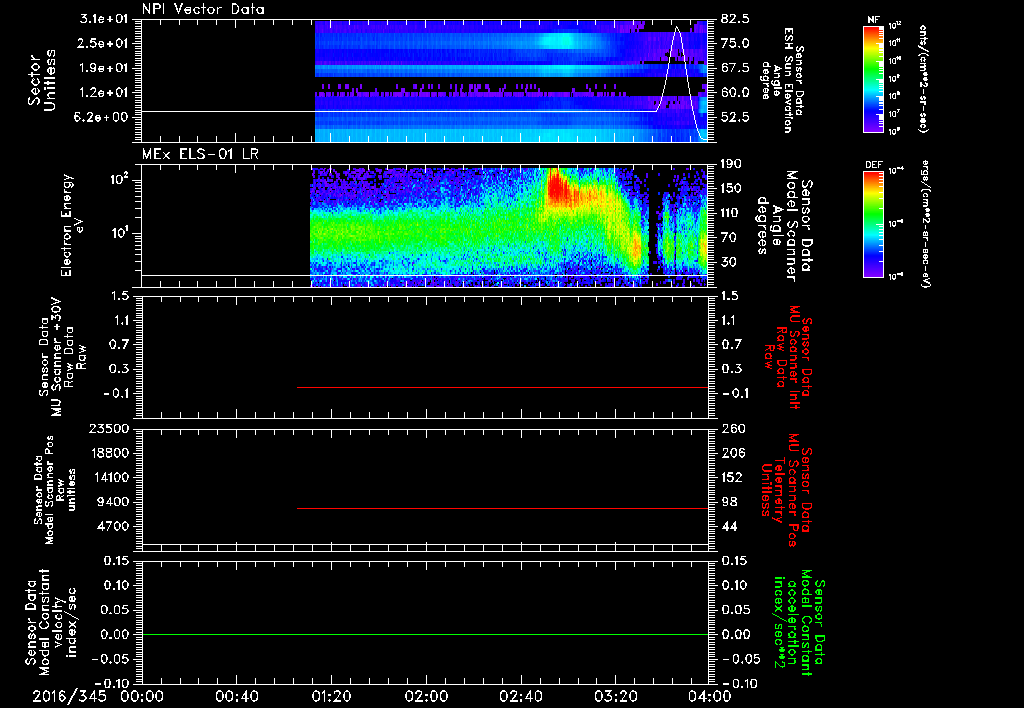Image resolution: width=1024 pixels, height=708 pixels.
Task: Click the "110" scanner angle tick label
Action: click(x=731, y=213)
